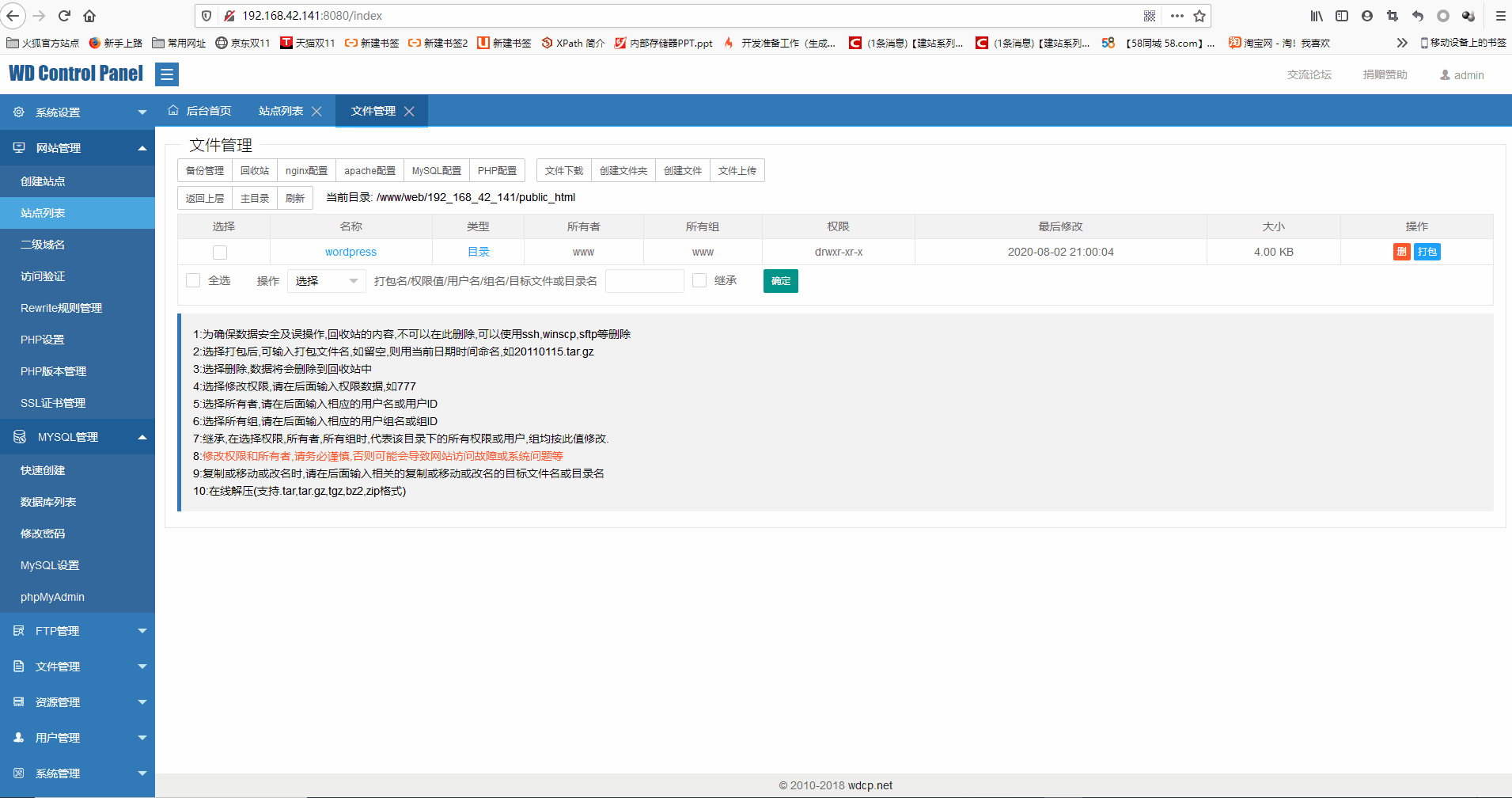
Task: Open the 交流论坛 link
Action: point(1309,74)
